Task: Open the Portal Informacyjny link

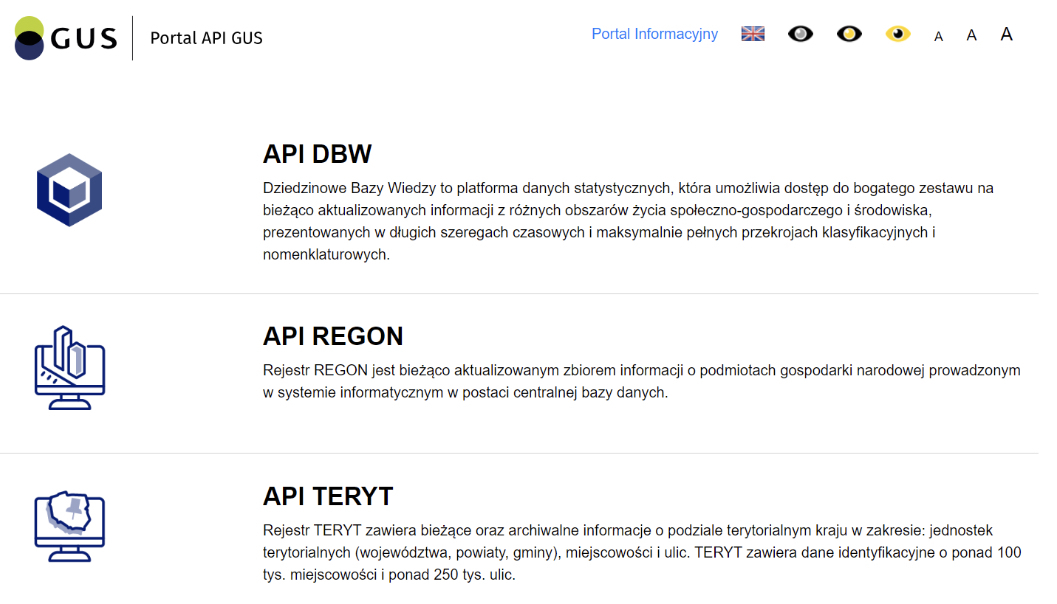Action: (654, 34)
